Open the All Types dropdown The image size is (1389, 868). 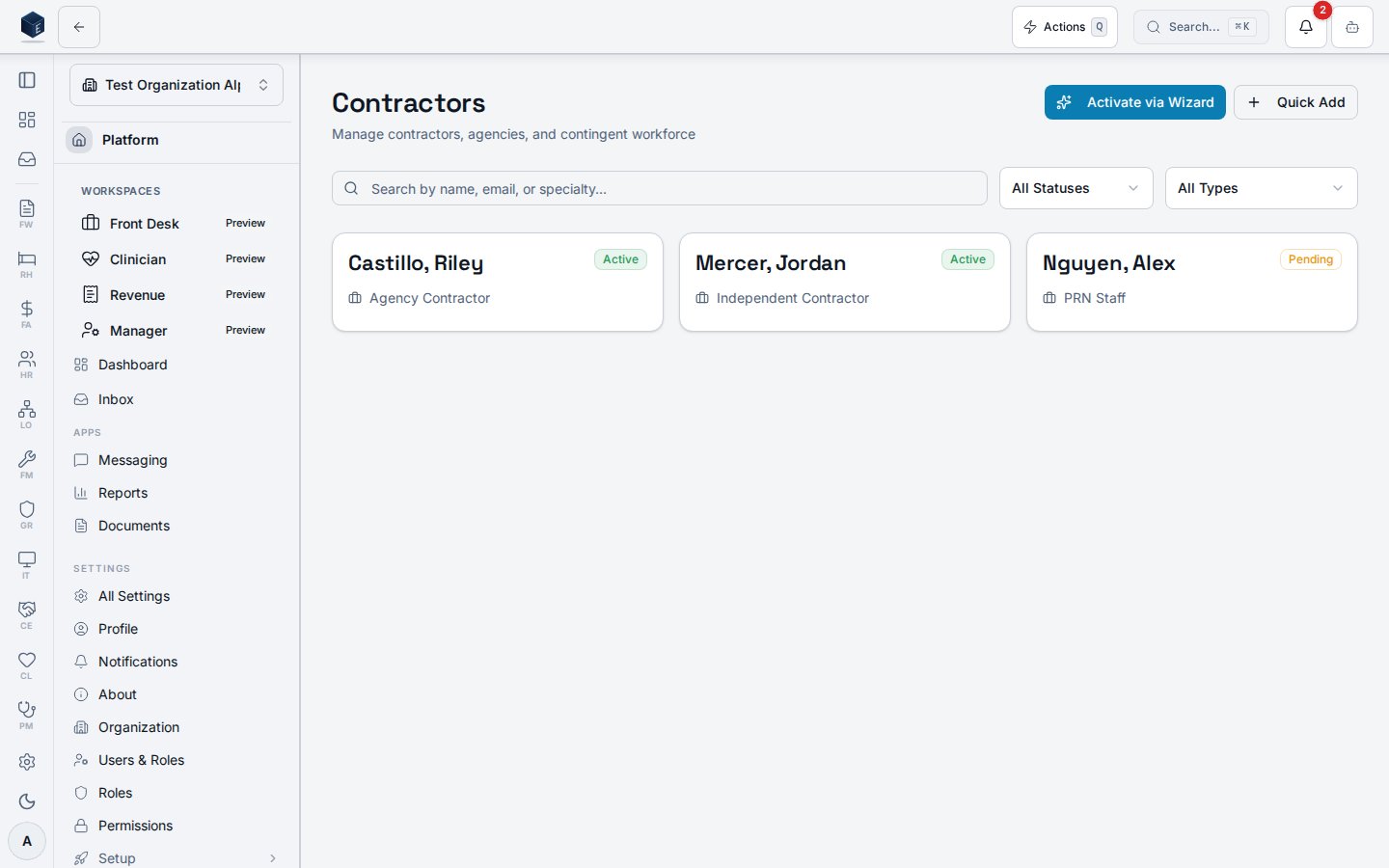(1261, 188)
